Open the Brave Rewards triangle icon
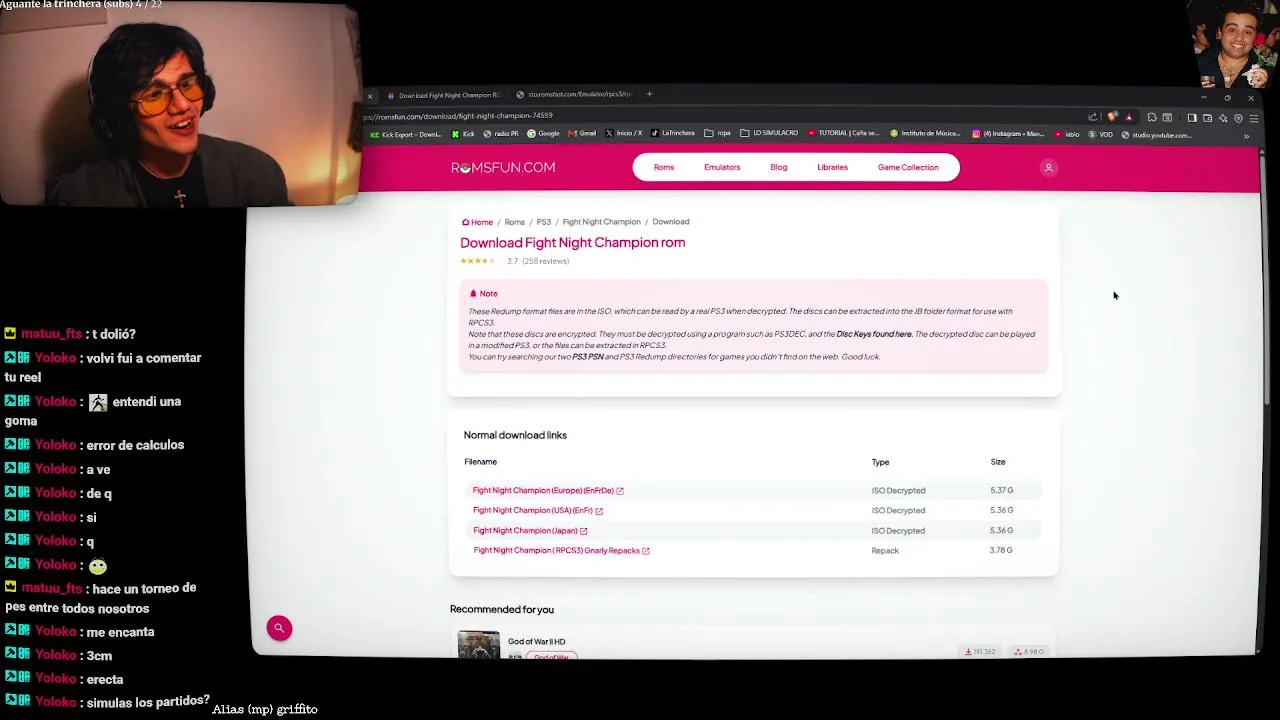Viewport: 1280px width, 720px height. pyautogui.click(x=1129, y=117)
